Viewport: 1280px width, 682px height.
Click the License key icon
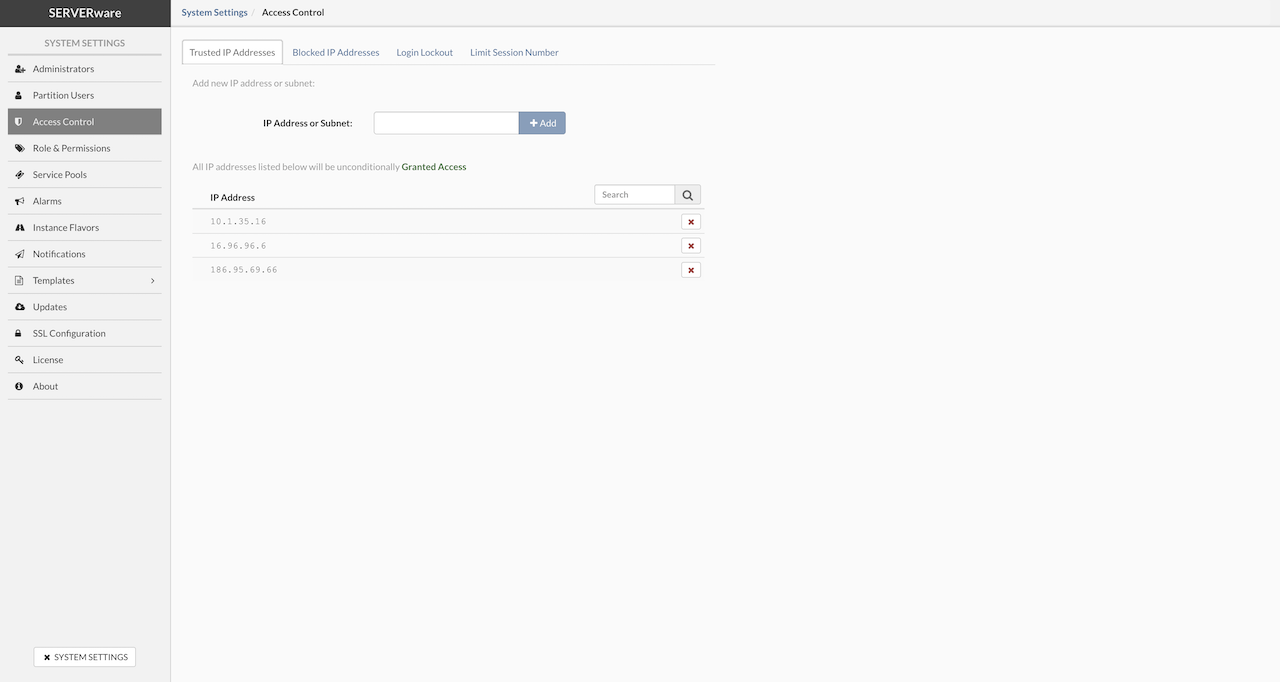19,360
